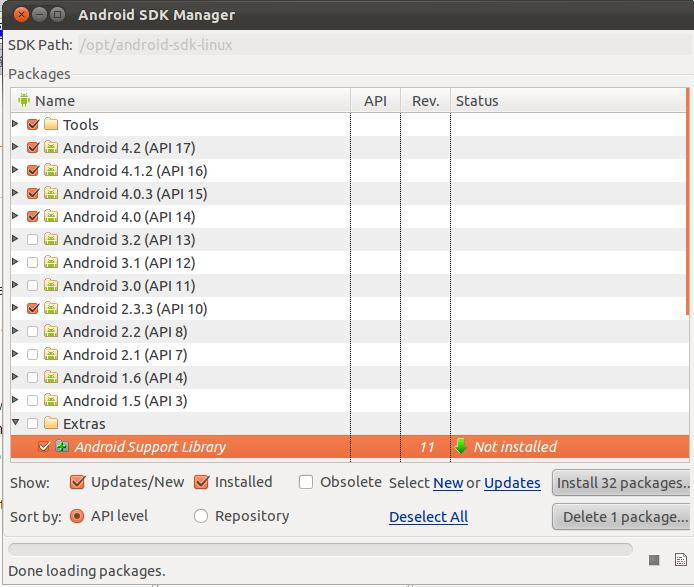Click the Android 2.3.3 (API 10) platform icon
Screen dimensions: 694x587
51,308
